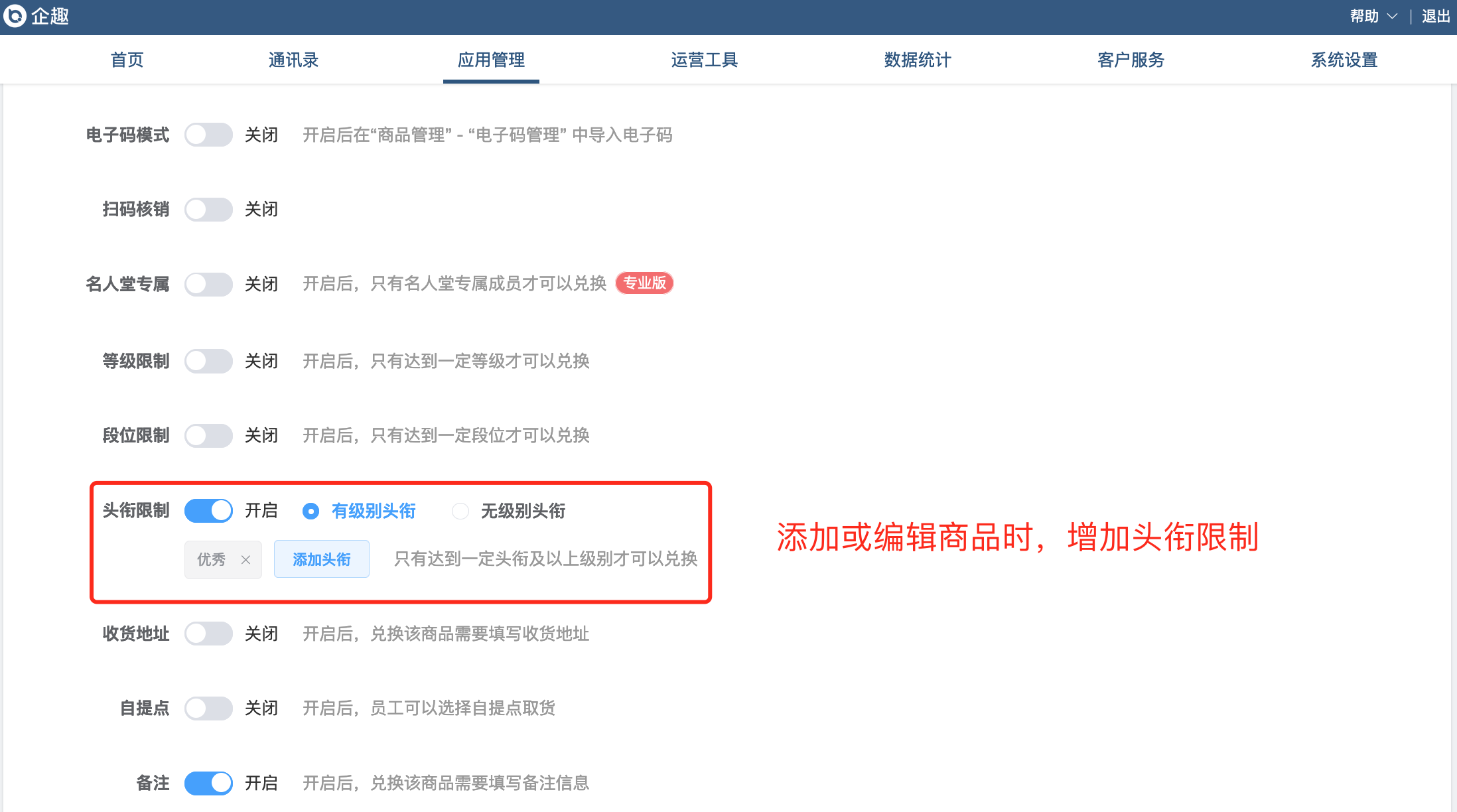
Task: Expand the 帮助 dropdown arrow
Action: [1392, 17]
